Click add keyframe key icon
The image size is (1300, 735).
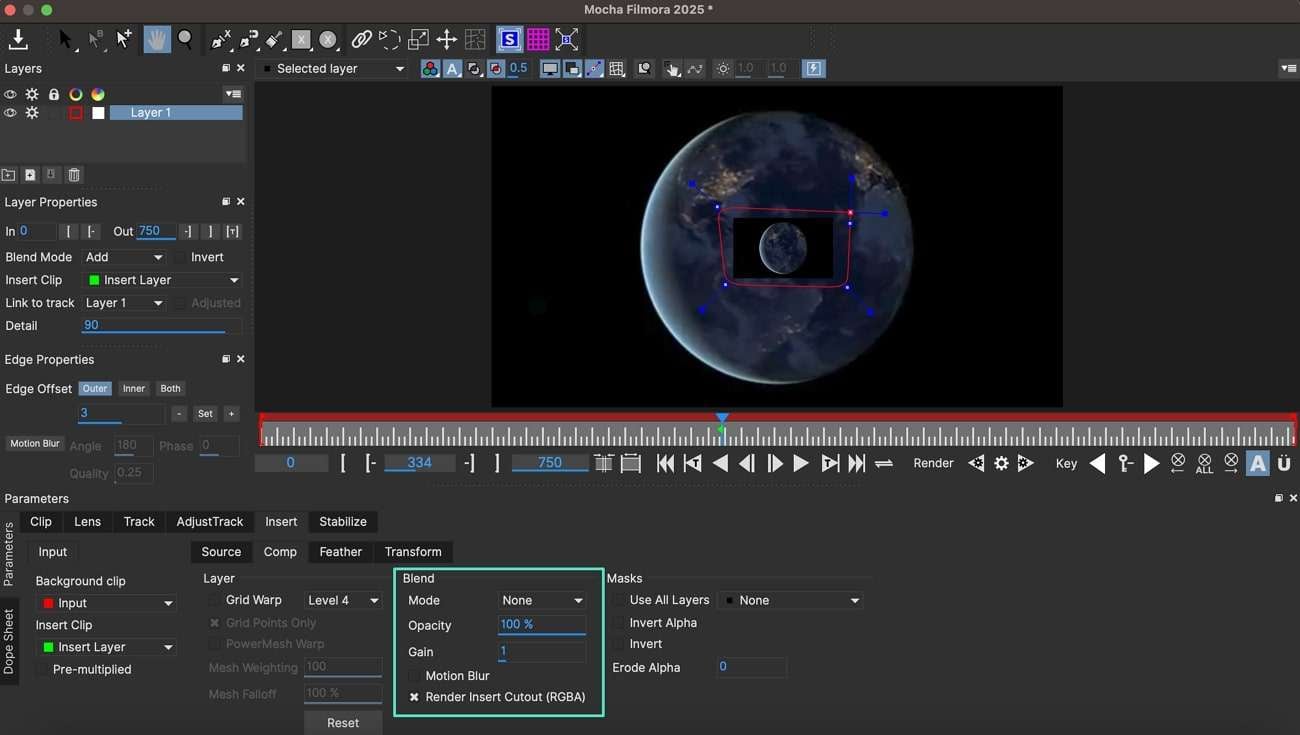[1125, 463]
